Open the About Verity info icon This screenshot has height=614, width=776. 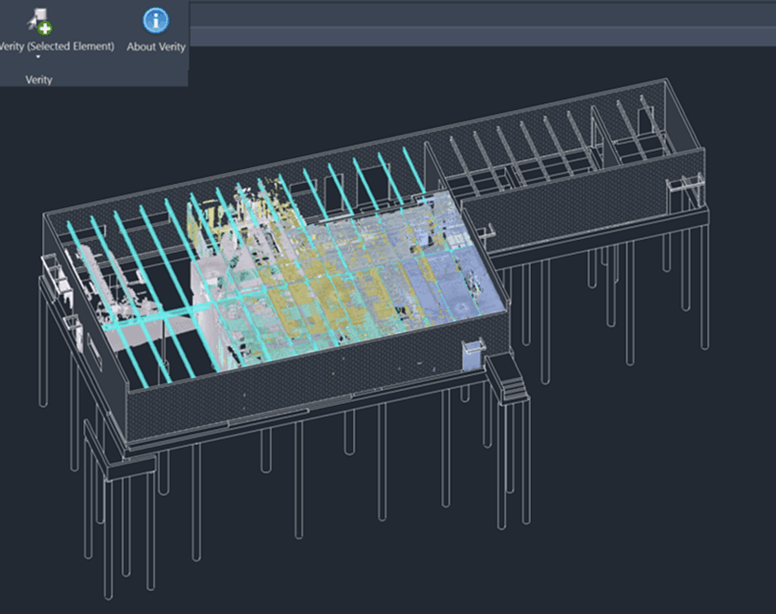(x=156, y=21)
